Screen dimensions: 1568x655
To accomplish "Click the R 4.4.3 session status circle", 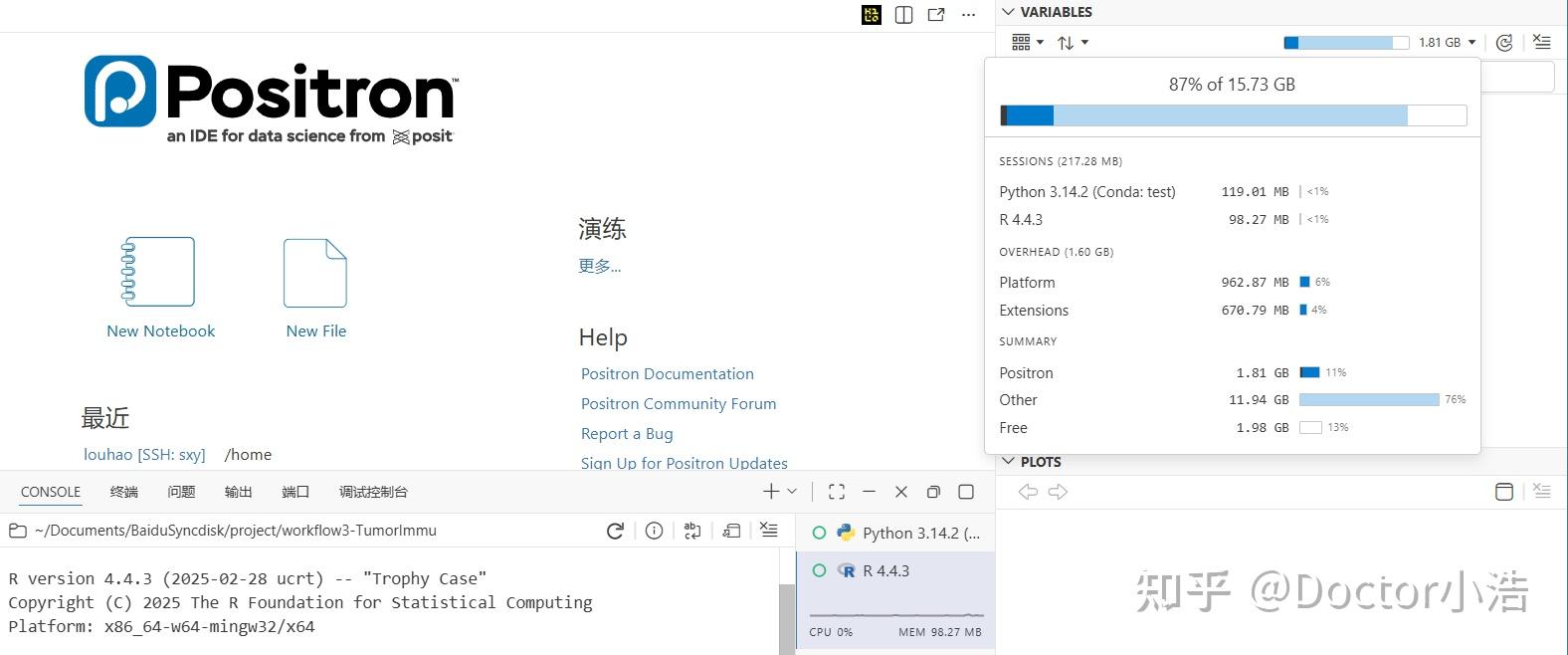I will [820, 570].
